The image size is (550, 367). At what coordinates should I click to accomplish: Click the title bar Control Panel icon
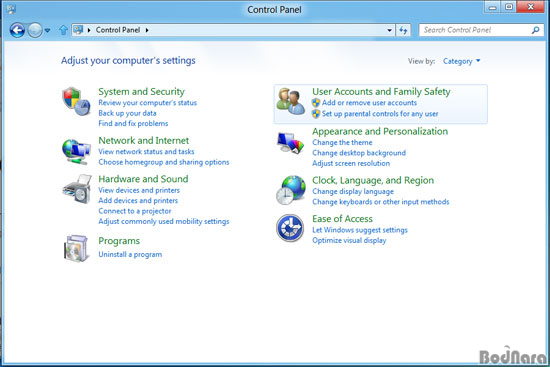coord(11,9)
